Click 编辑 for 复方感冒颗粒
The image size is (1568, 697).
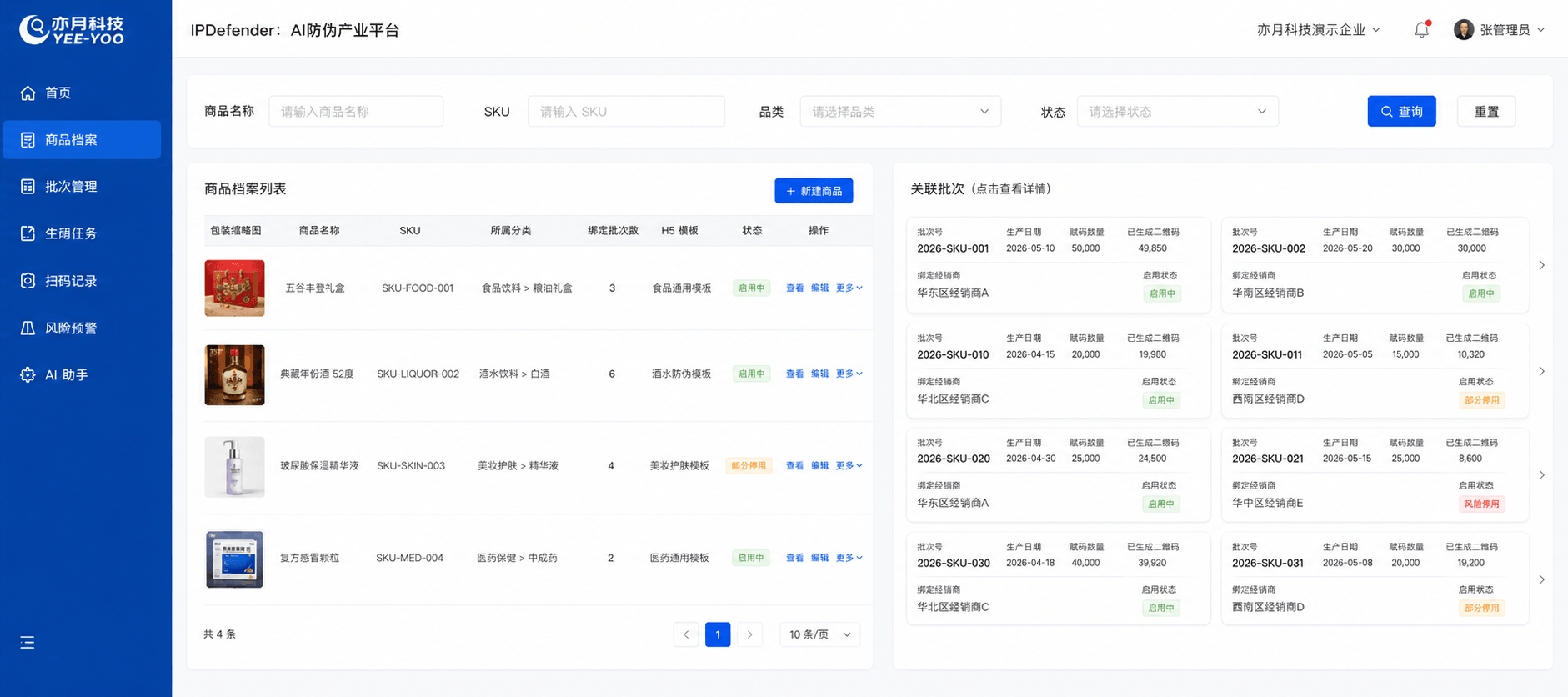[819, 558]
